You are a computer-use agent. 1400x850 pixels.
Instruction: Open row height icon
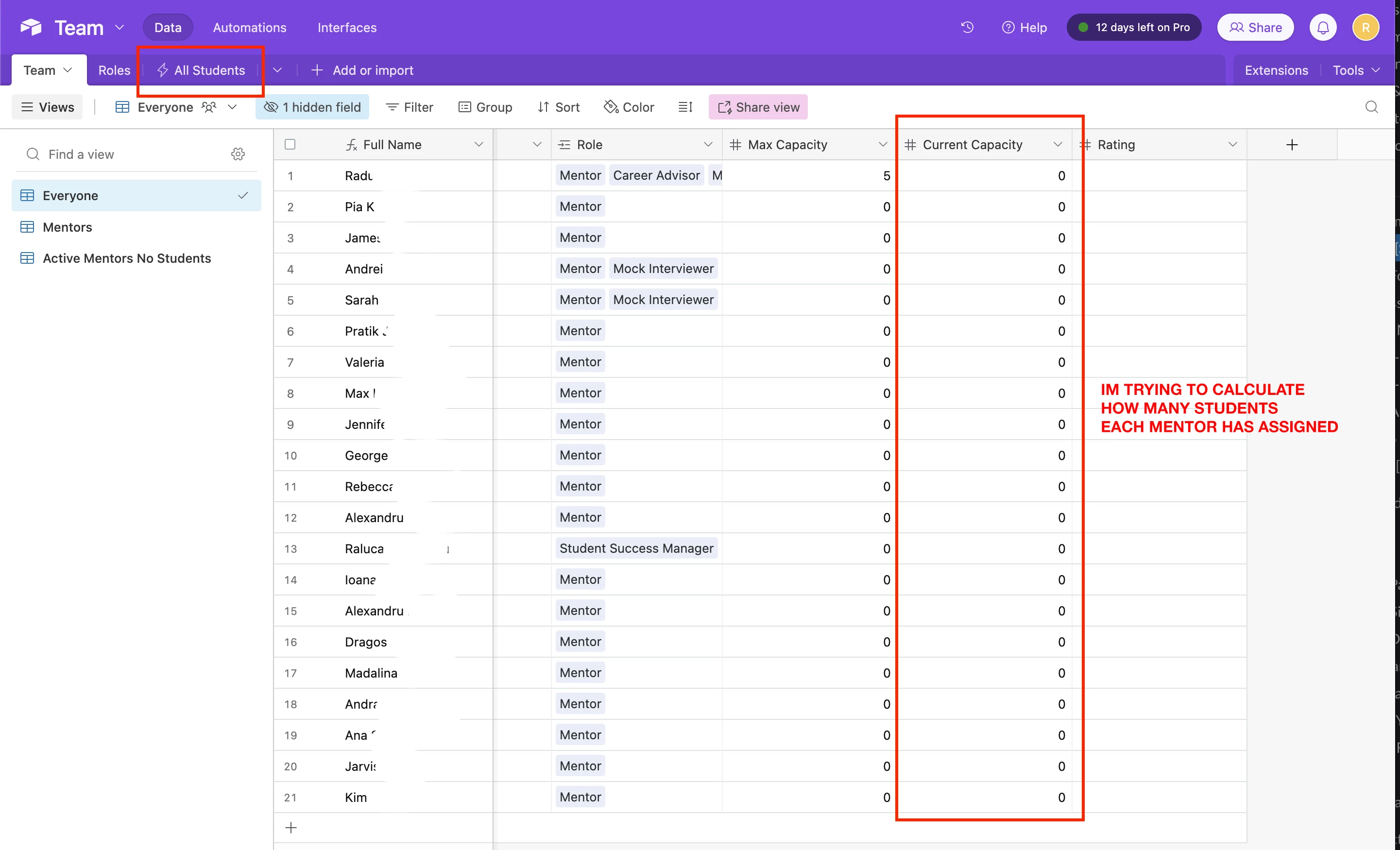pyautogui.click(x=685, y=107)
